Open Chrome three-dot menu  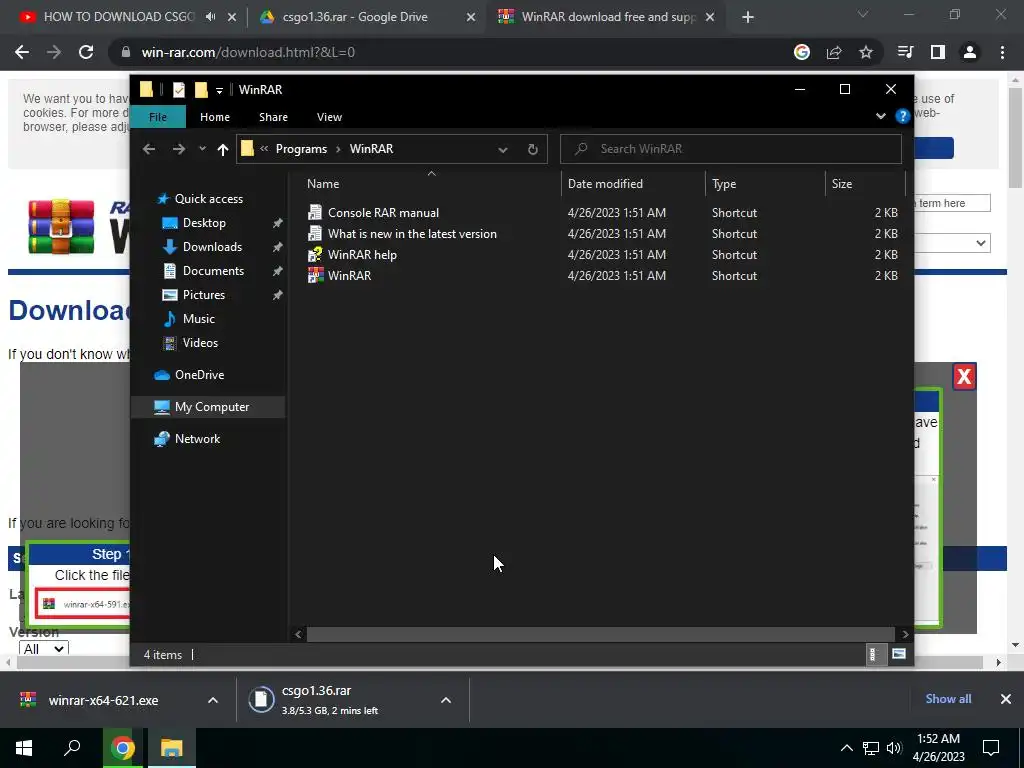click(x=1002, y=52)
